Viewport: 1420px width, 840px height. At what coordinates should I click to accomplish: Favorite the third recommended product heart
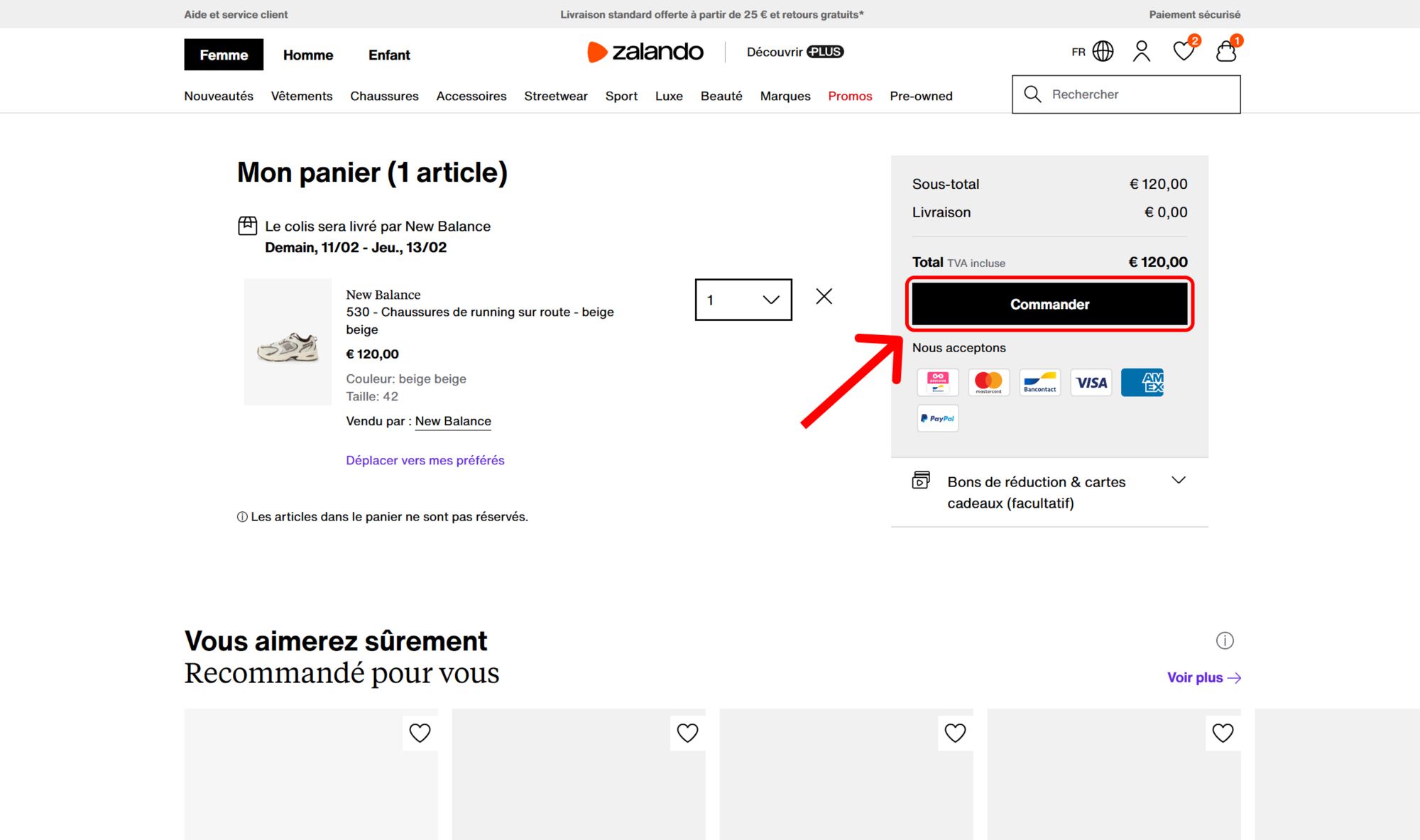(955, 733)
